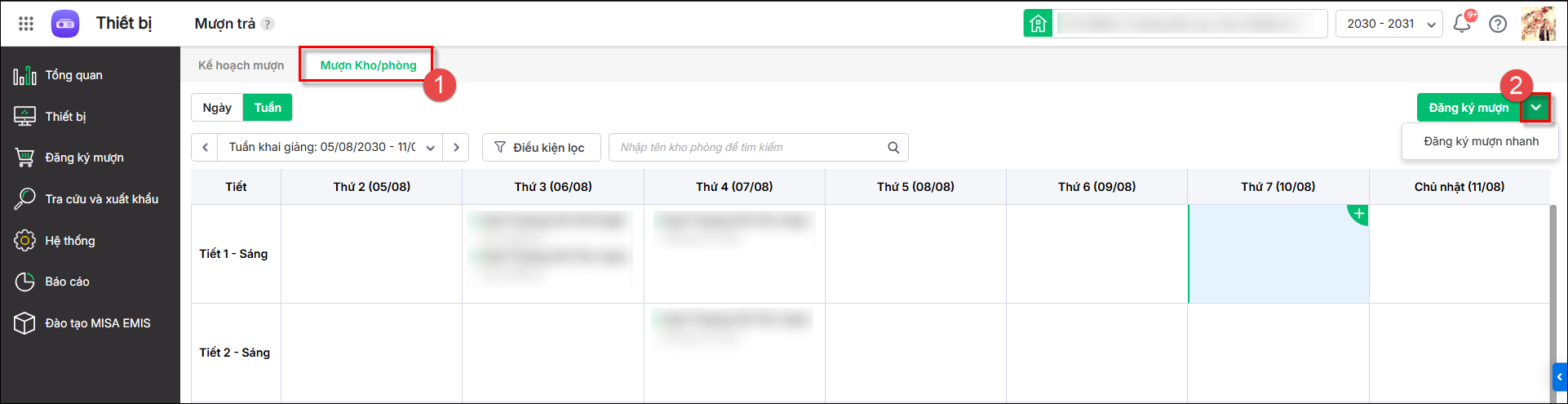The width and height of the screenshot is (1568, 404).
Task: Go to the previous week arrow
Action: click(205, 148)
